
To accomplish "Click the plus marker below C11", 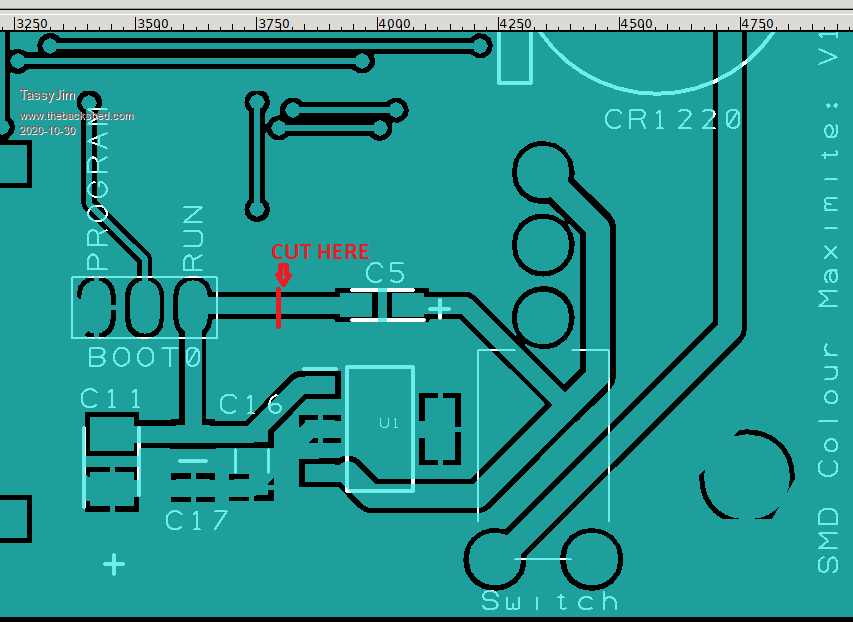I will (114, 564).
